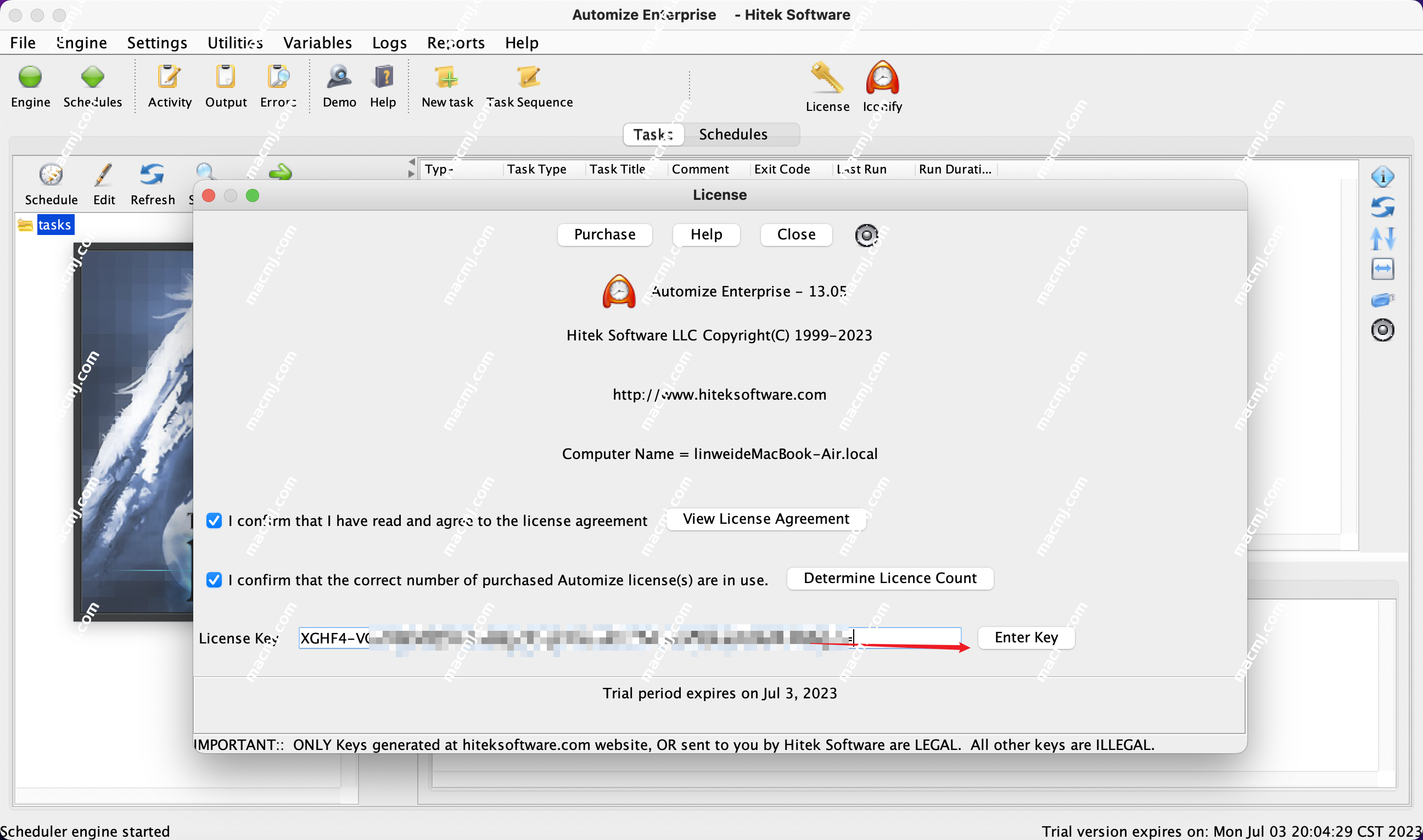Click the Refresh icon in tasks toolbar
Screen dimensions: 1423x840
click(x=152, y=175)
